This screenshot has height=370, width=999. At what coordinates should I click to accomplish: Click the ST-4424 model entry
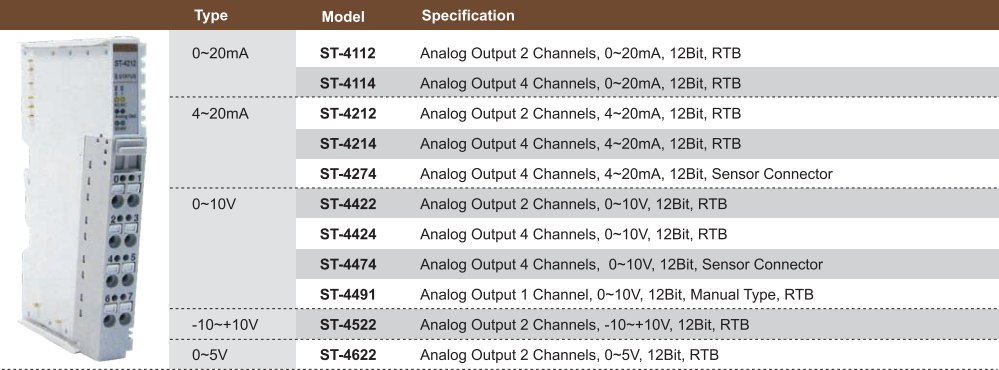point(348,234)
